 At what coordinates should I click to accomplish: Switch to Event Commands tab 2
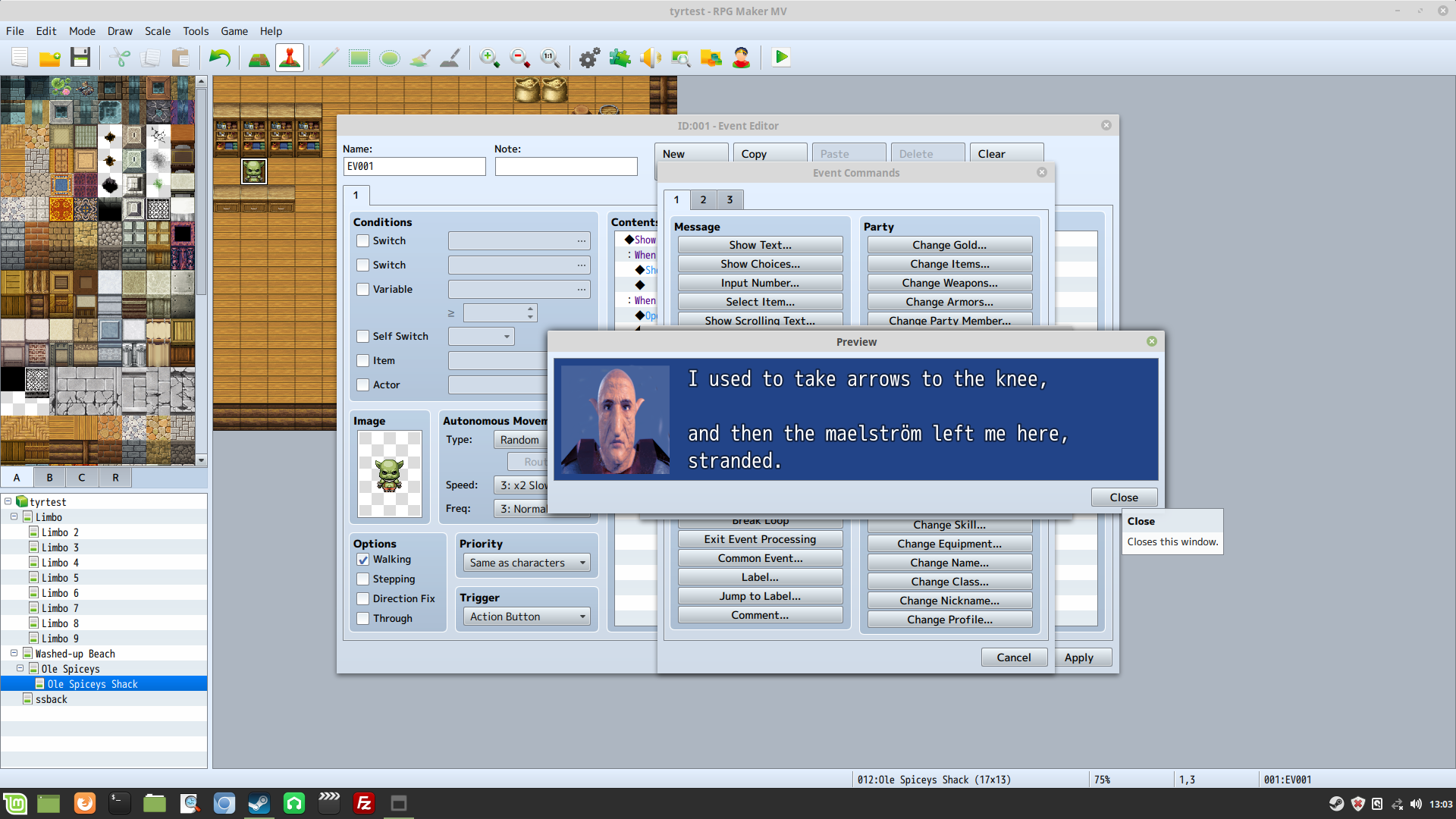tap(703, 199)
